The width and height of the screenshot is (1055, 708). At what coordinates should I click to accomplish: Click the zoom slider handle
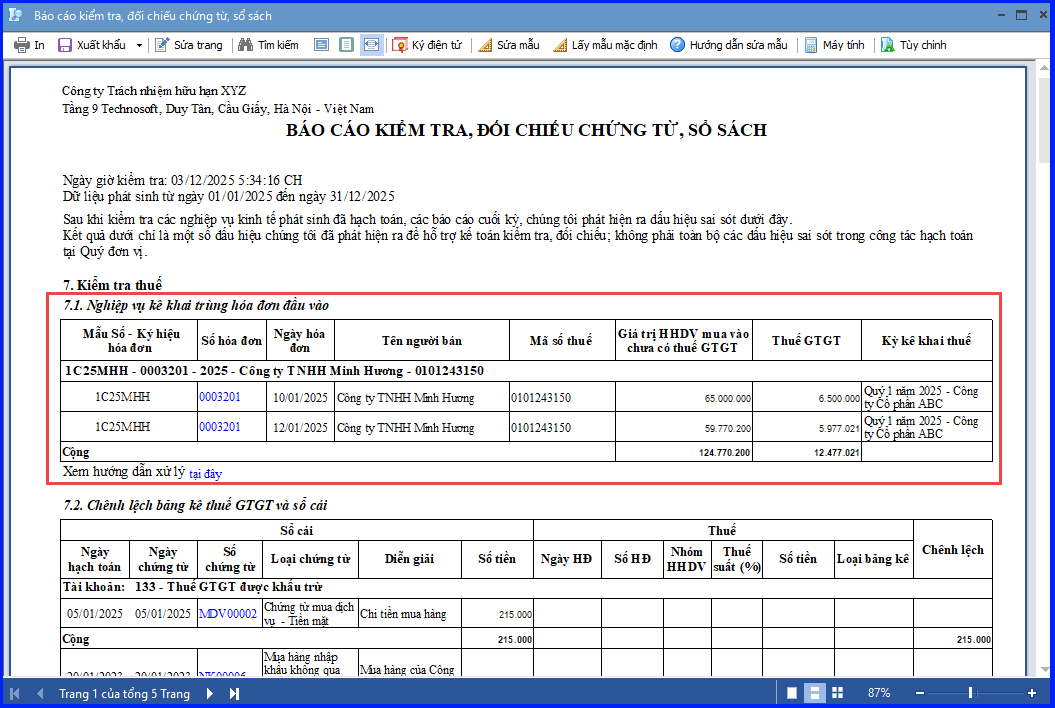(970, 693)
